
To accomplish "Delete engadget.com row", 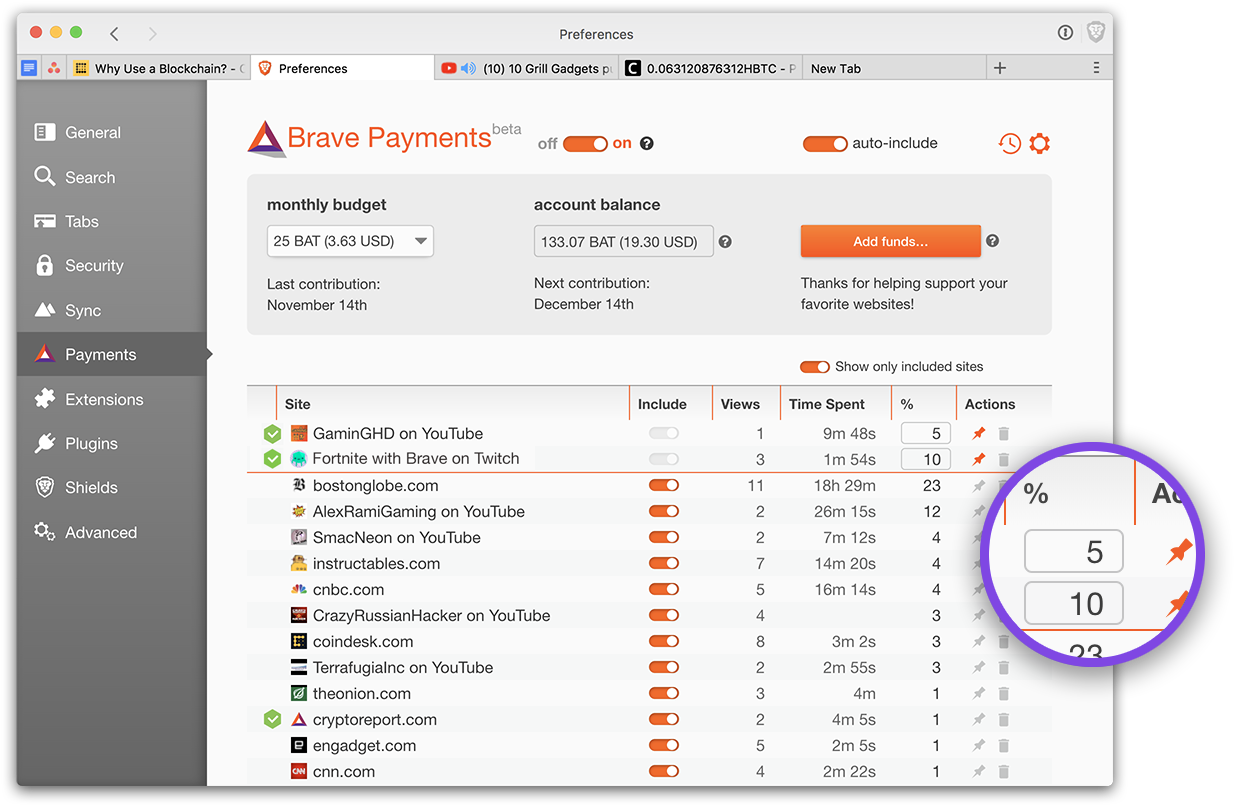I will tap(1004, 745).
